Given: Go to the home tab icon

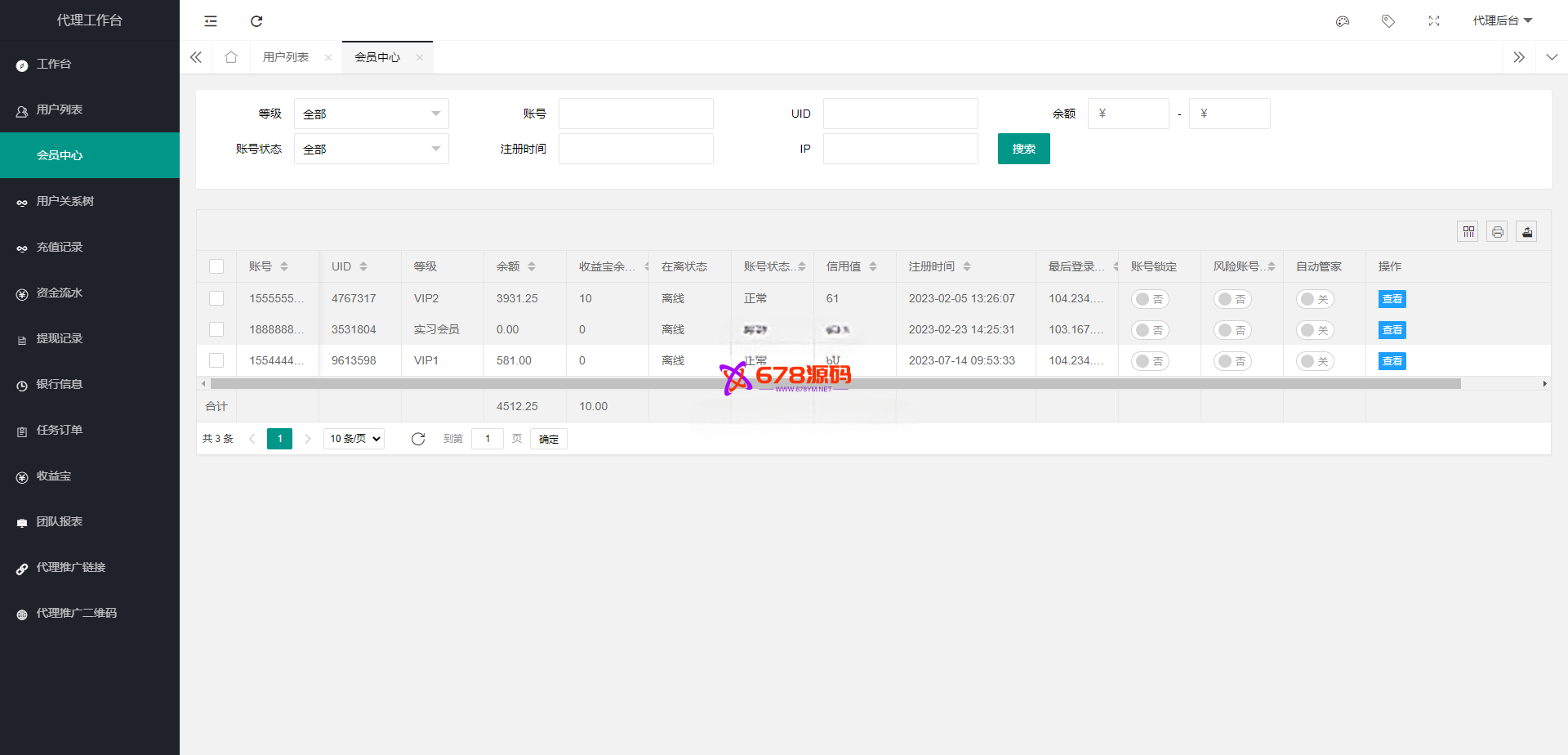Looking at the screenshot, I should click(x=231, y=57).
